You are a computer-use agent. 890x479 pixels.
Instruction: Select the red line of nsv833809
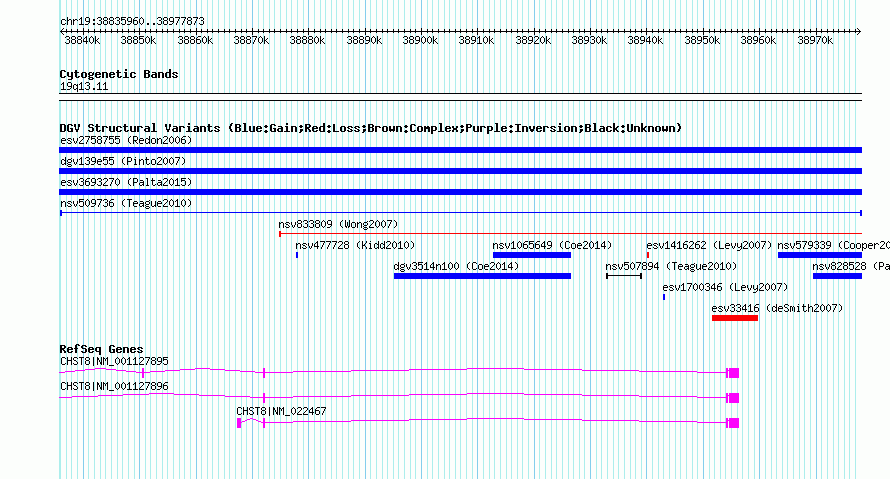point(570,234)
